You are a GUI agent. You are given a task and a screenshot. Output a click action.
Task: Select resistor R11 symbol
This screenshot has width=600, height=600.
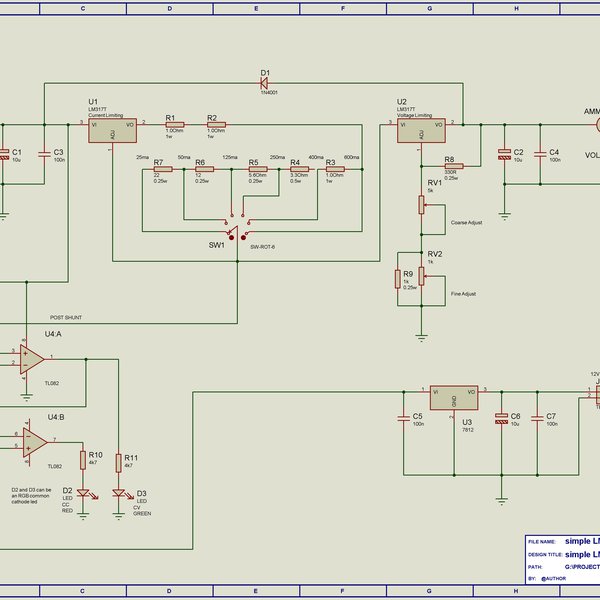pos(119,463)
